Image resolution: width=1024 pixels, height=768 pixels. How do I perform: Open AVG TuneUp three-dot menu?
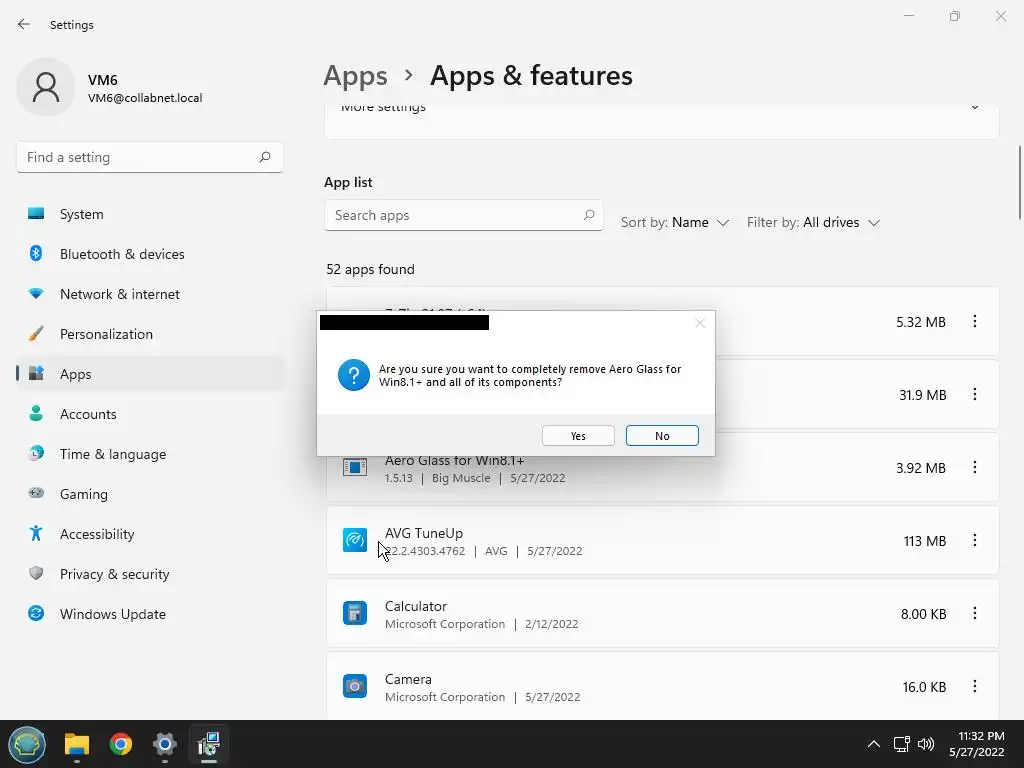coord(974,541)
